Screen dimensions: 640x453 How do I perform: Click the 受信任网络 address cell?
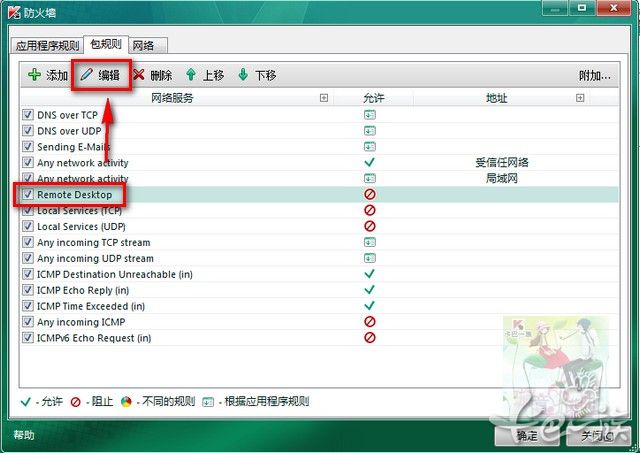502,162
